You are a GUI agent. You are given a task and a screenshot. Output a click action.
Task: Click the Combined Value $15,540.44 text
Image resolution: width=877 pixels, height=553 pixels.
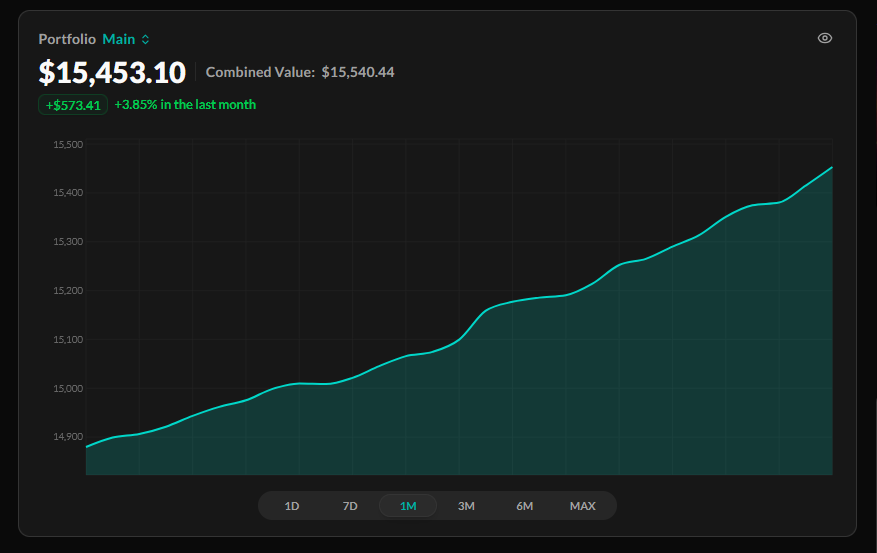300,72
